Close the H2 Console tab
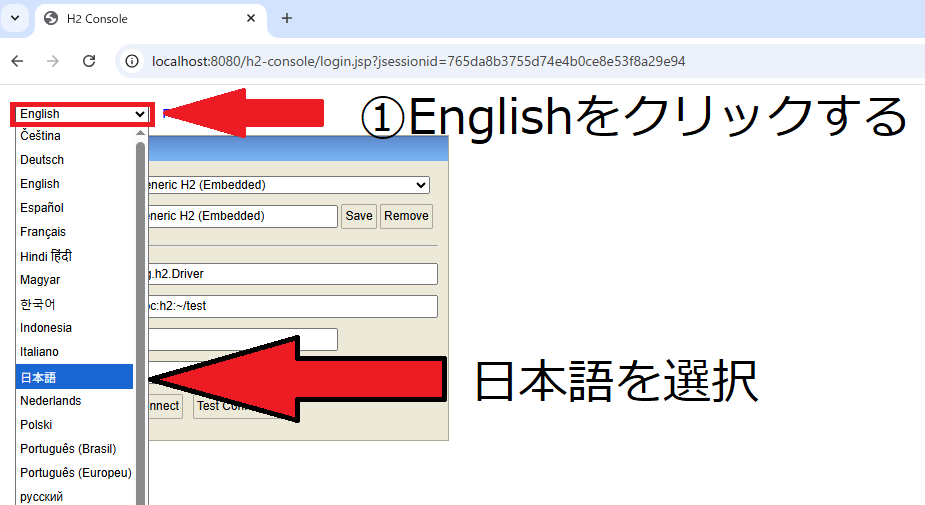This screenshot has width=925, height=505. pyautogui.click(x=251, y=18)
